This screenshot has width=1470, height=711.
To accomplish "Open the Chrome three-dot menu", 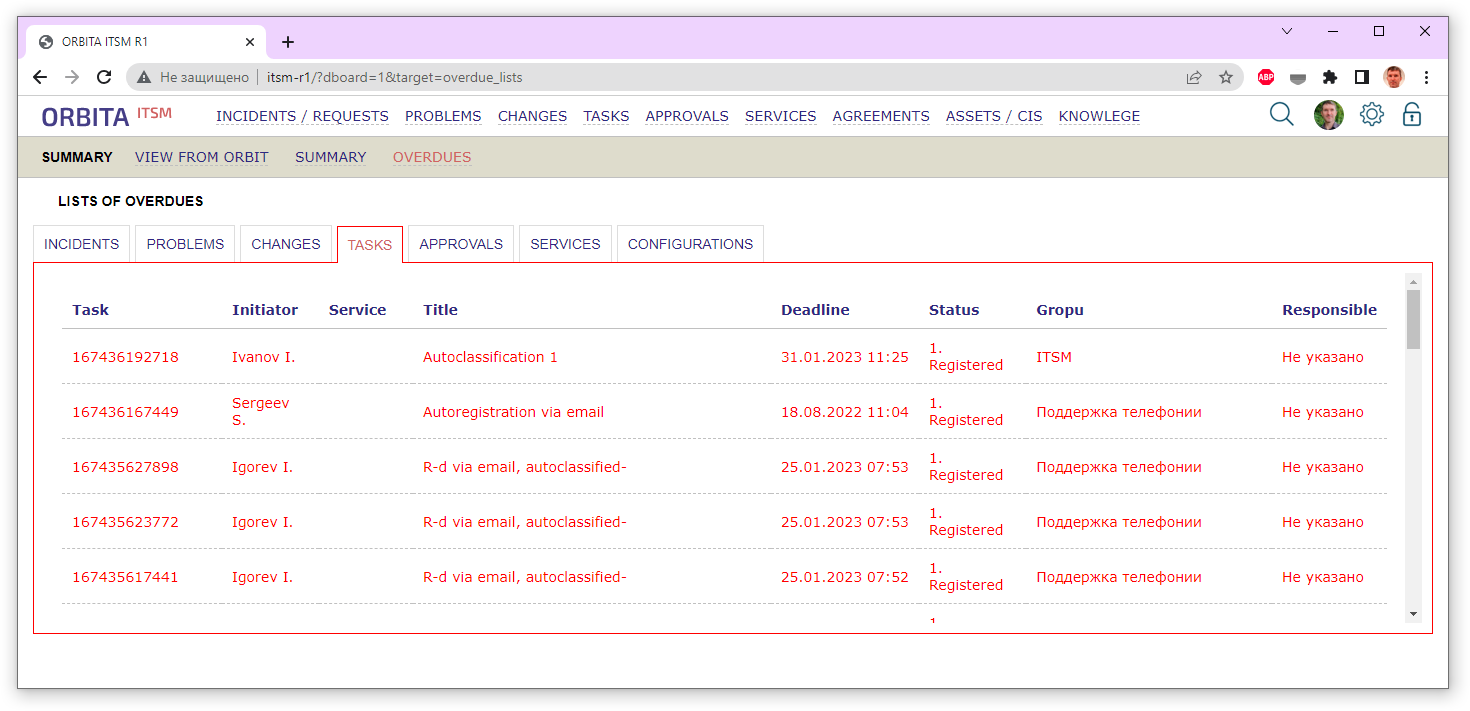I will point(1426,77).
